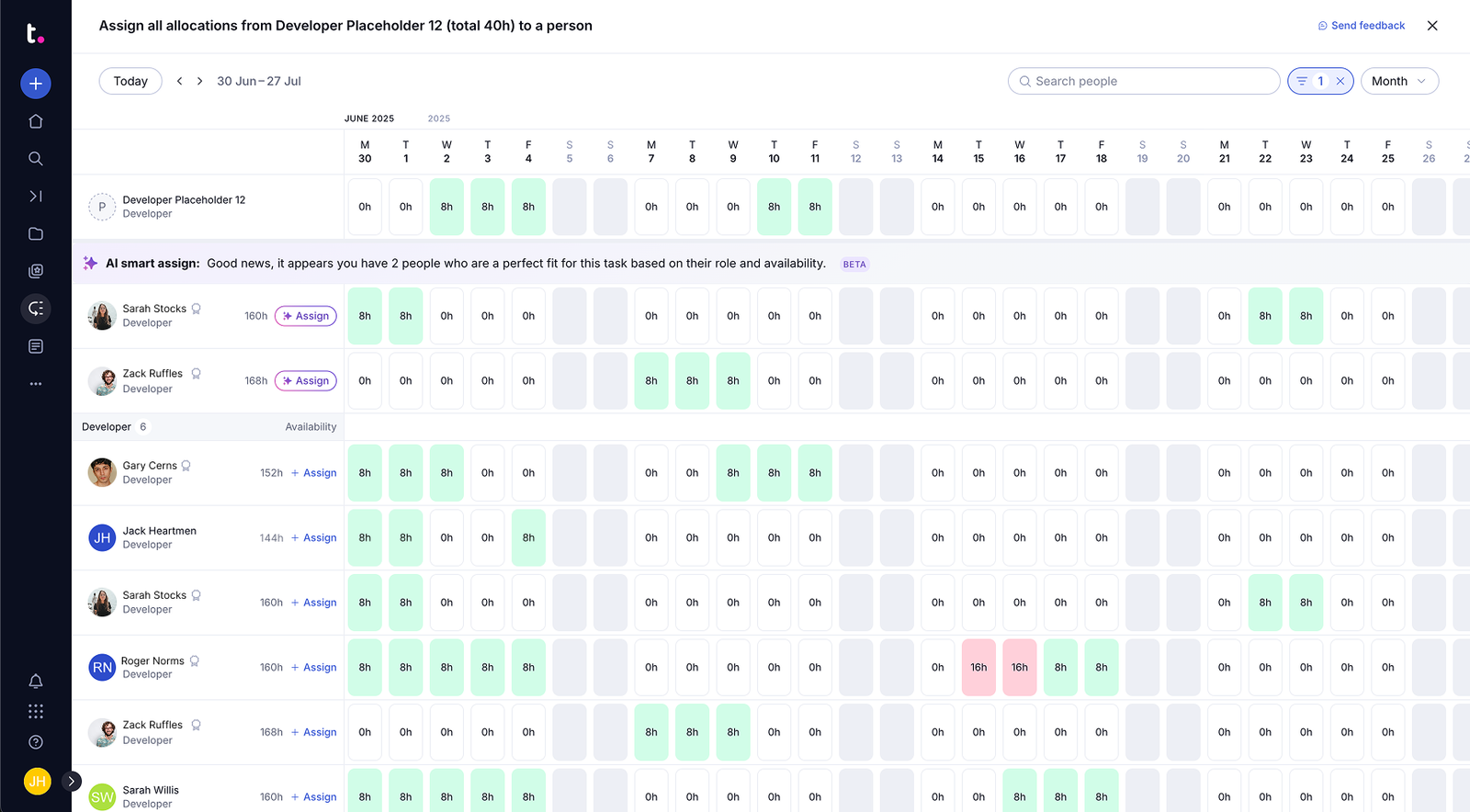Click the Developer Placeholder 12 P avatar
Viewport: 1470px width, 812px height.
click(102, 208)
